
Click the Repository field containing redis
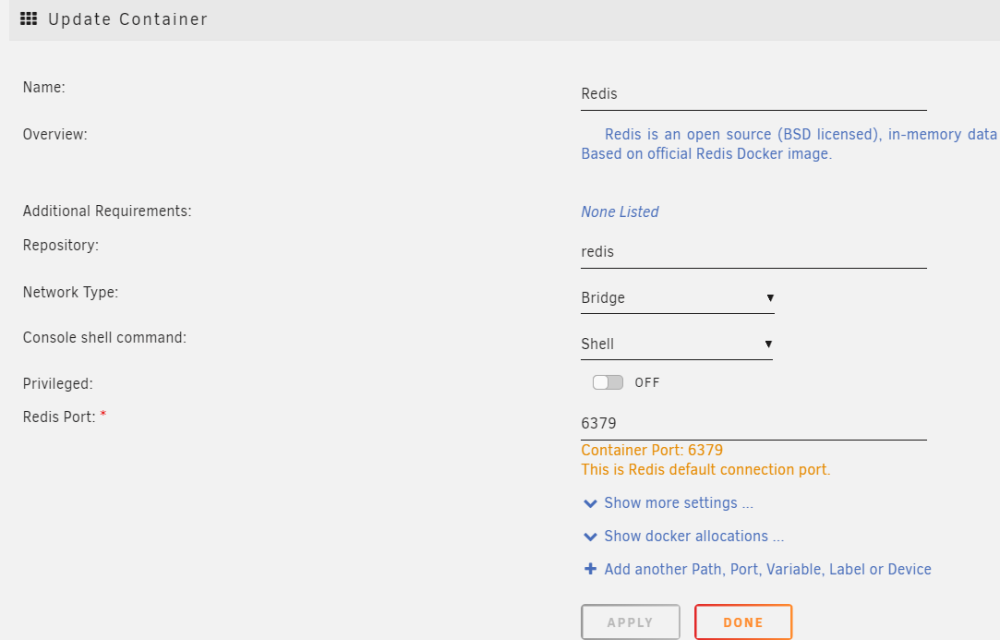point(753,252)
